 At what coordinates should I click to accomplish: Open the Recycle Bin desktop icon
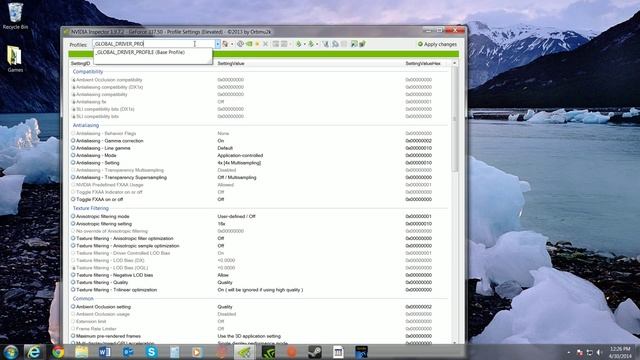(x=15, y=16)
